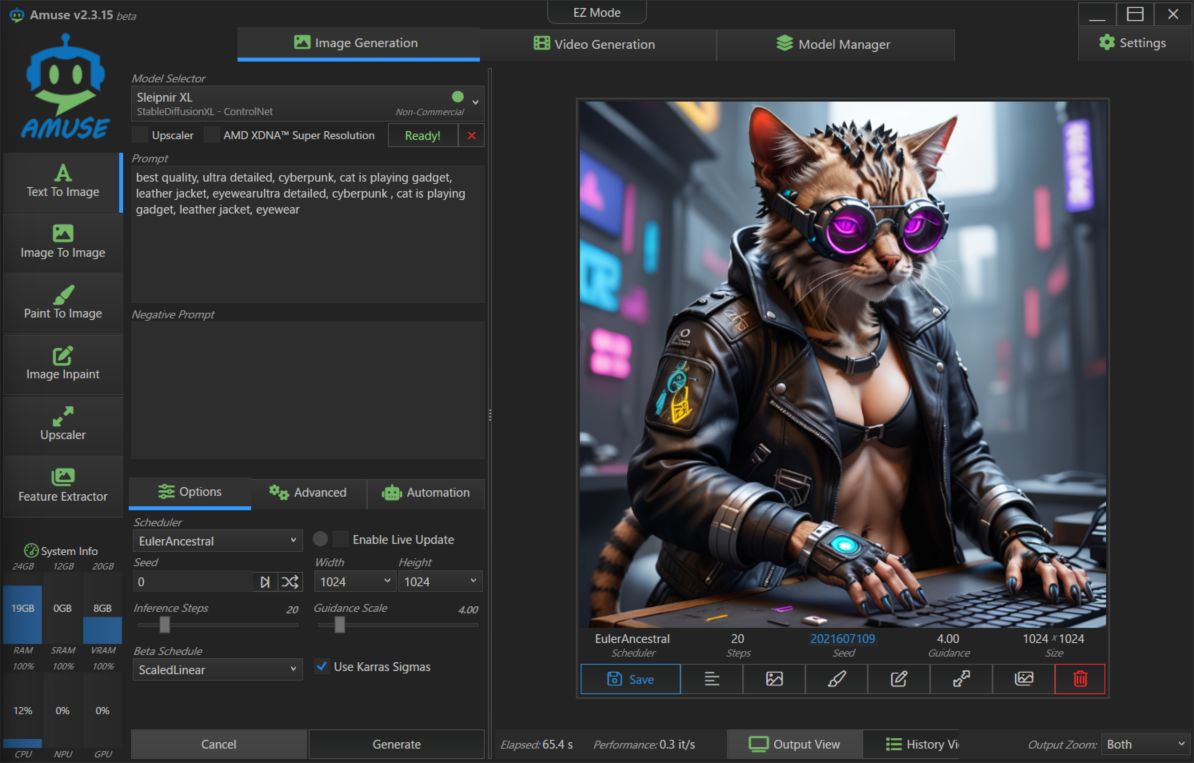1194x763 pixels.
Task: Open the Scheduler dropdown EulerAncestral
Action: [x=217, y=540]
